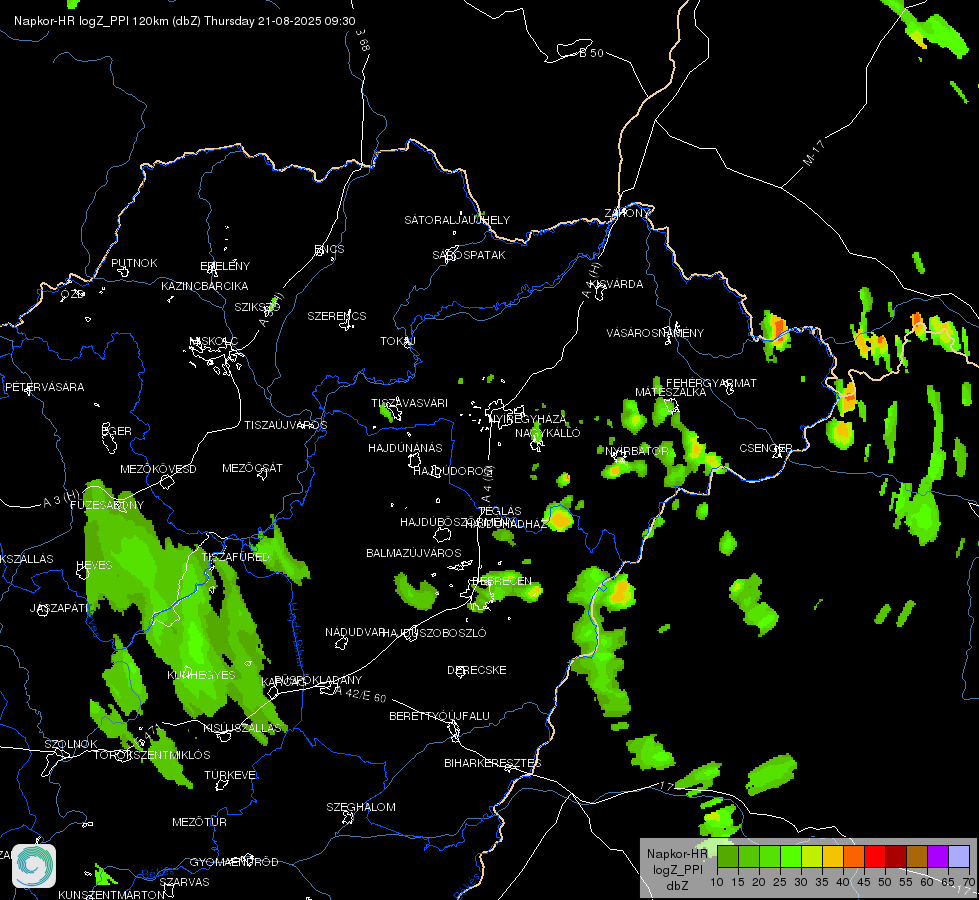
Task: Click the Napkor-HR legend caption
Action: coord(677,854)
